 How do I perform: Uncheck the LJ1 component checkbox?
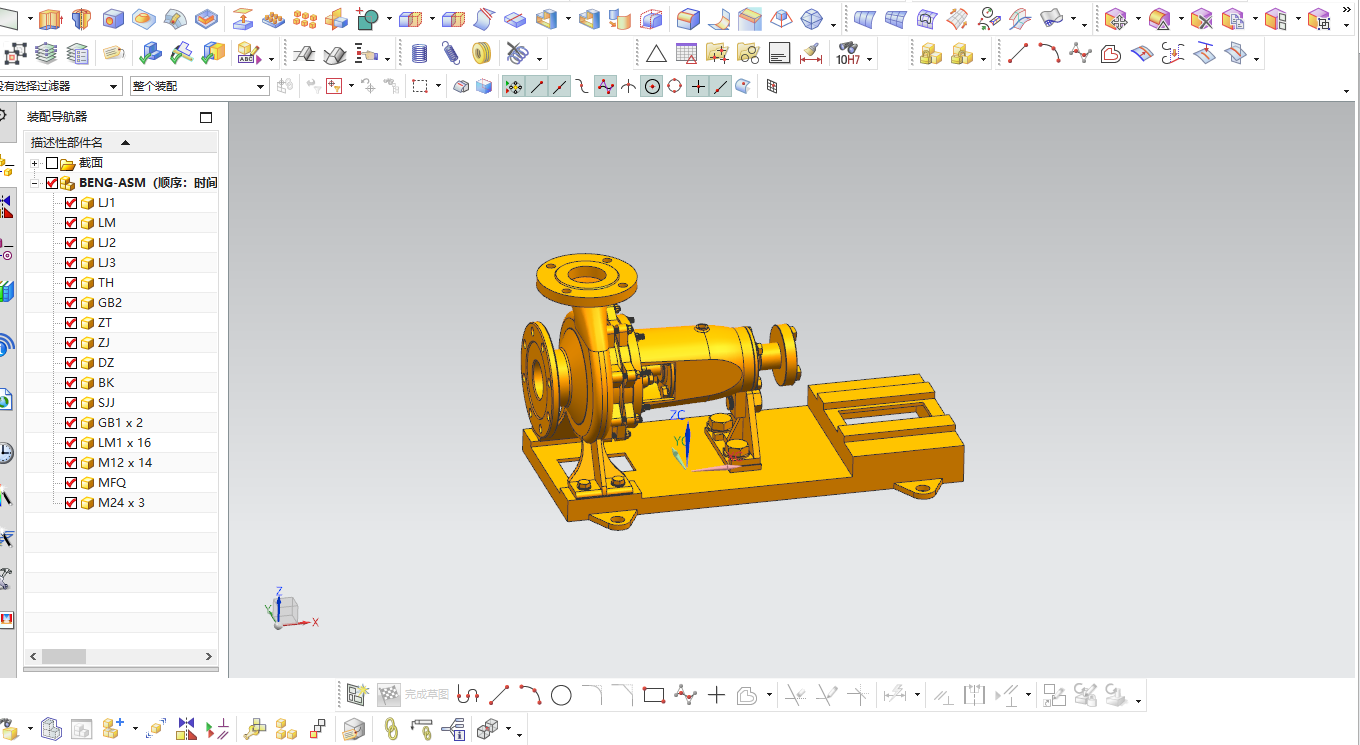point(71,203)
